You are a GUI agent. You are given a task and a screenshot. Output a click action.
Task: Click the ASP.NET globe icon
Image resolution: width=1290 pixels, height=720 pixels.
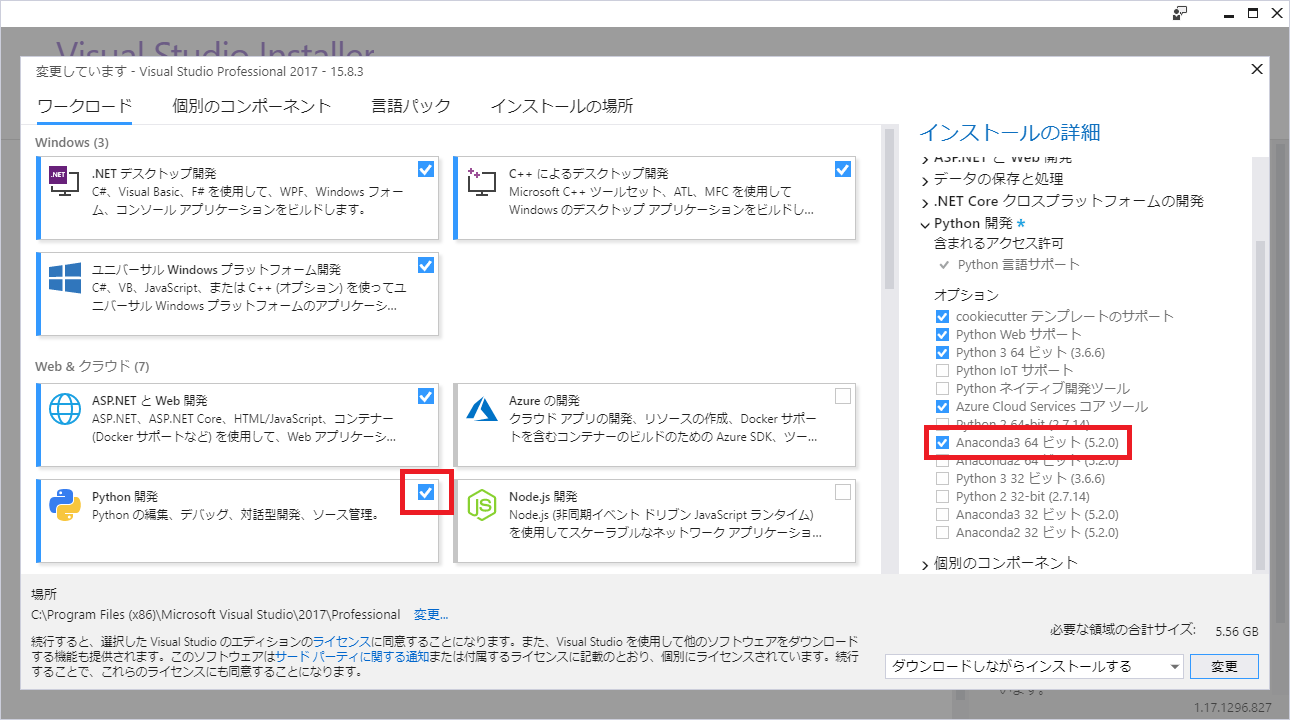coord(65,409)
